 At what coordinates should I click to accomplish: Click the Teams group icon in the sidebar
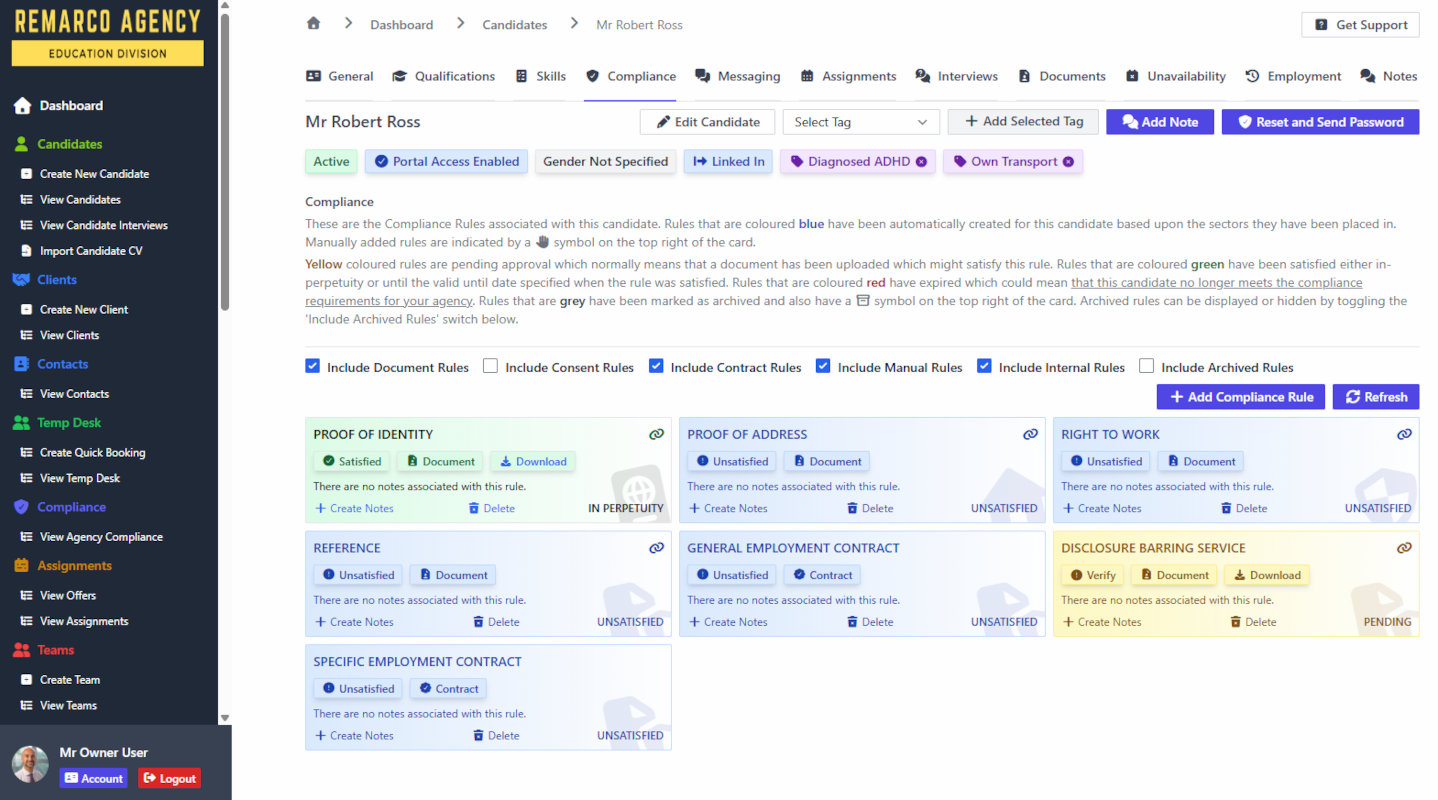[x=22, y=650]
